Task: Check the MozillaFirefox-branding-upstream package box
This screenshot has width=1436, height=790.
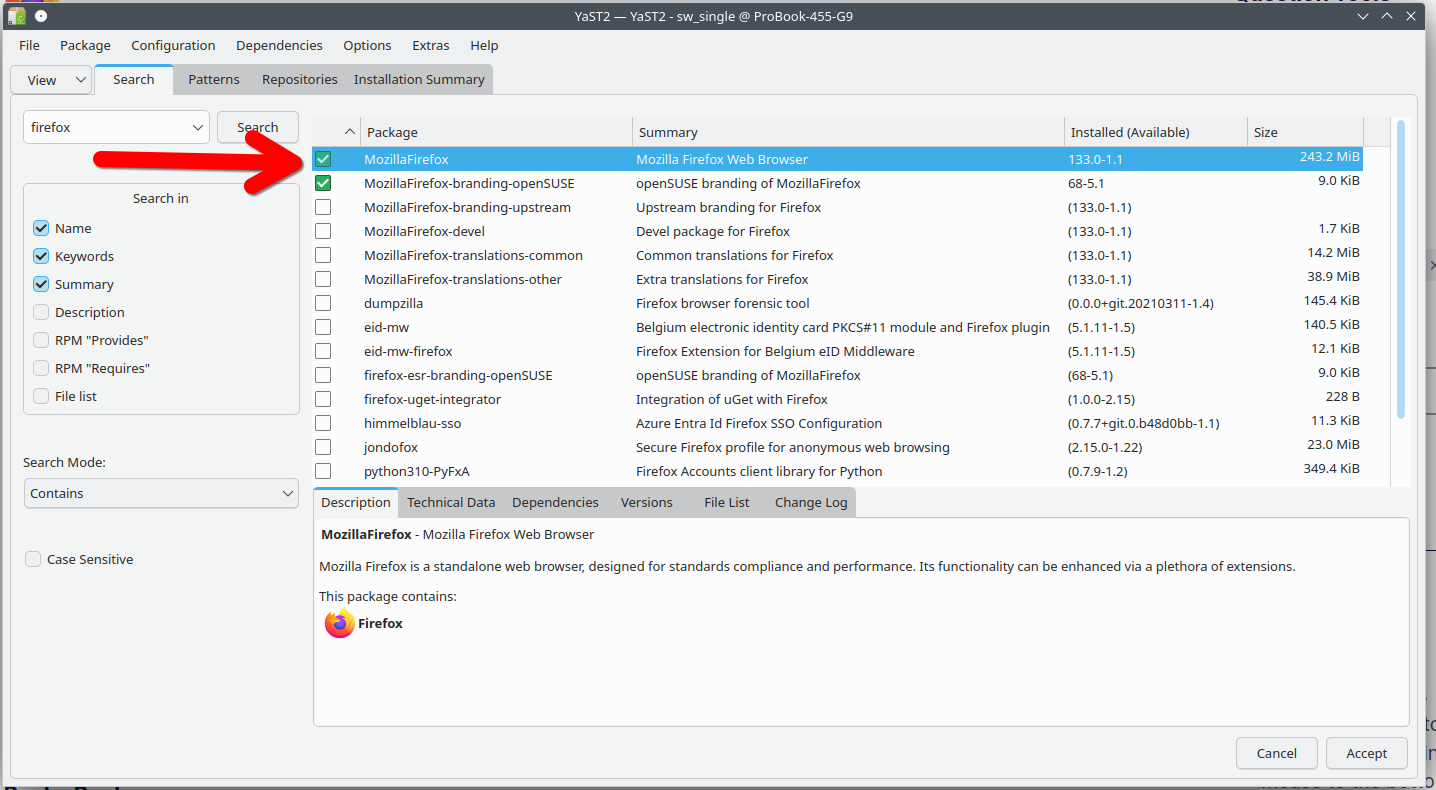Action: click(323, 207)
